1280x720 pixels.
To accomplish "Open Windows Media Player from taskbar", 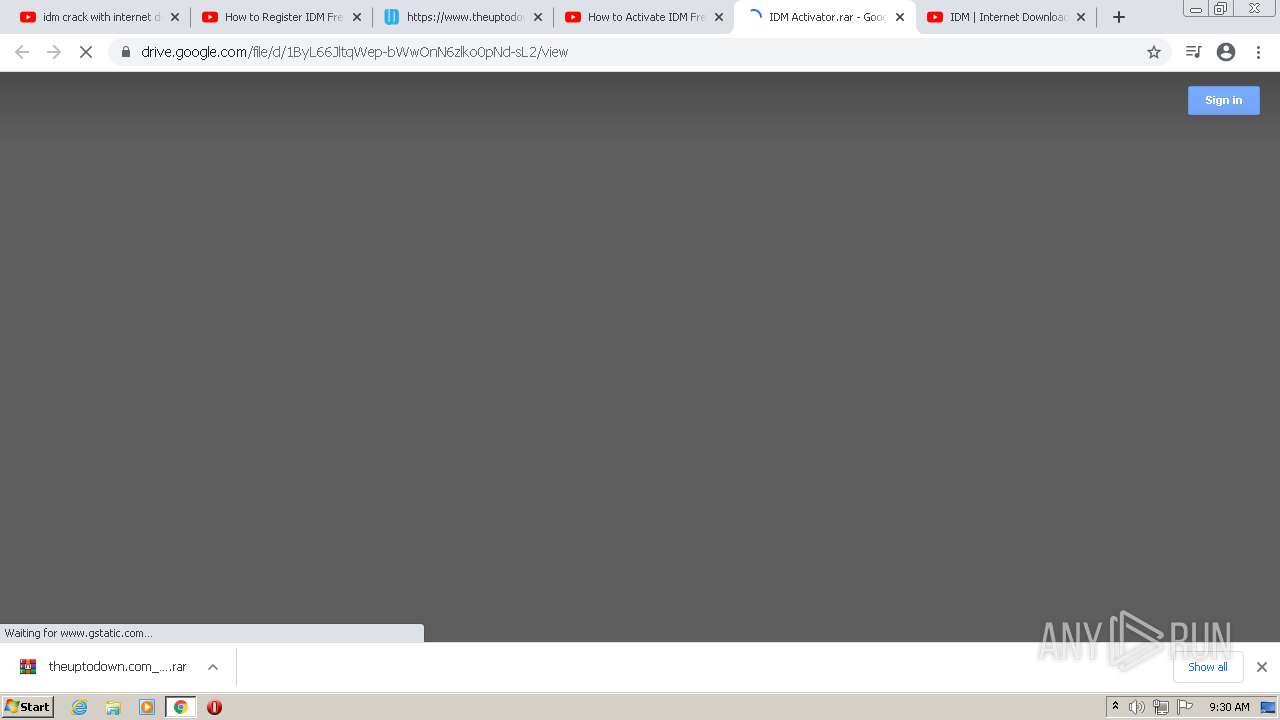I will coord(147,707).
